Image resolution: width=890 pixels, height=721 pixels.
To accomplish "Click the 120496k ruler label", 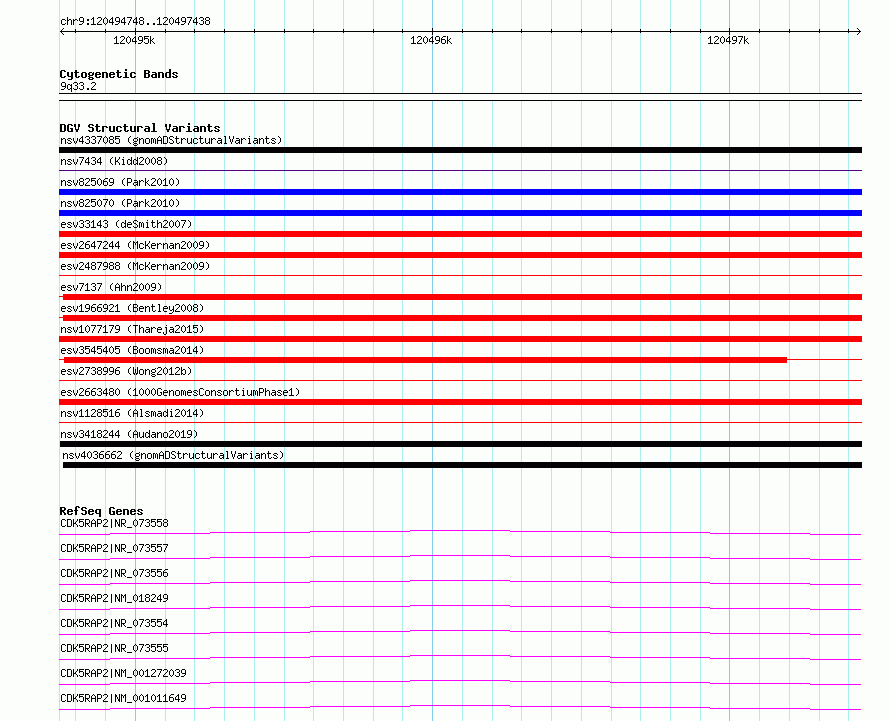I will [431, 40].
